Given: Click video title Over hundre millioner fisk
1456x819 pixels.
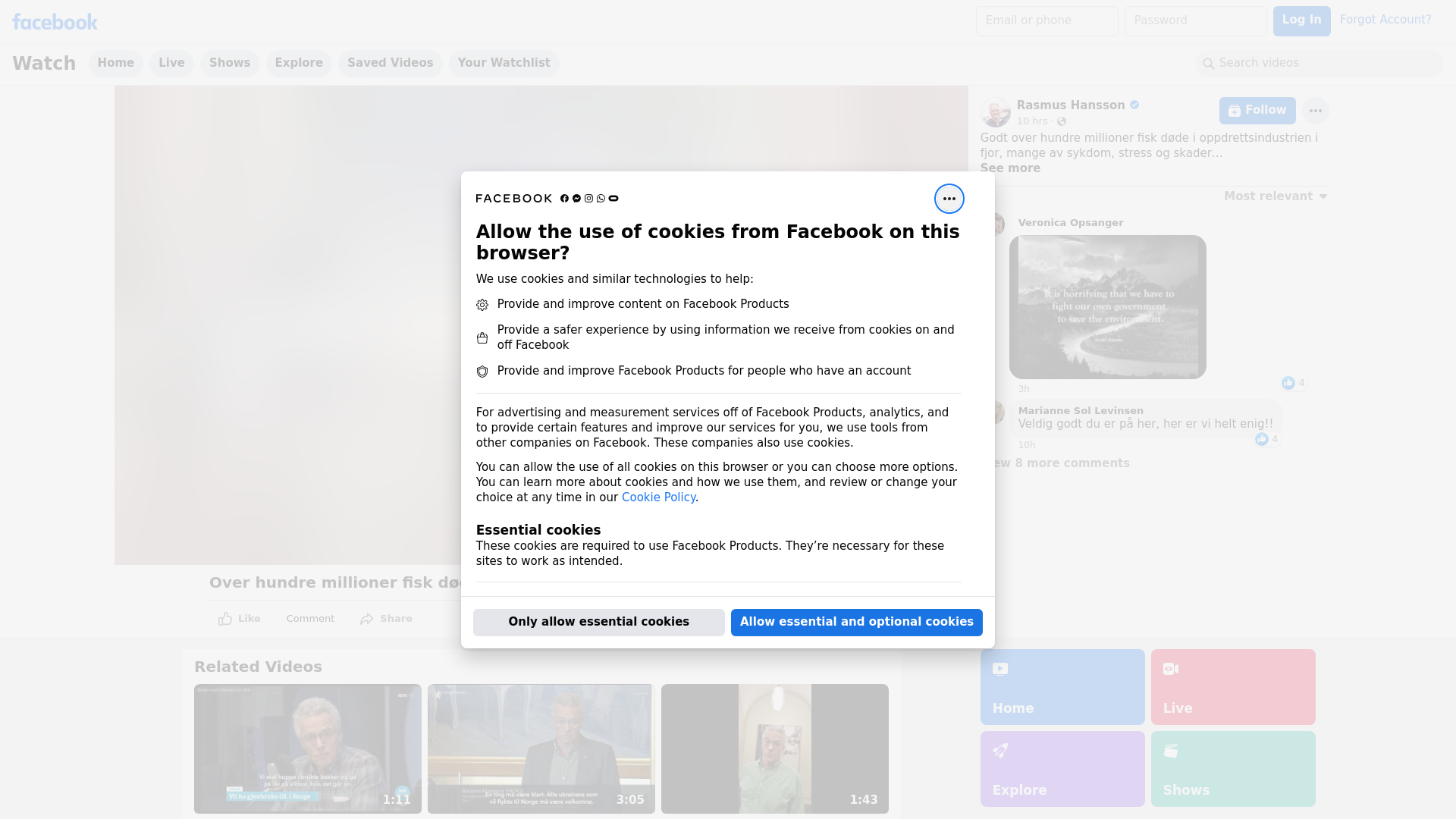Looking at the screenshot, I should (x=335, y=582).
